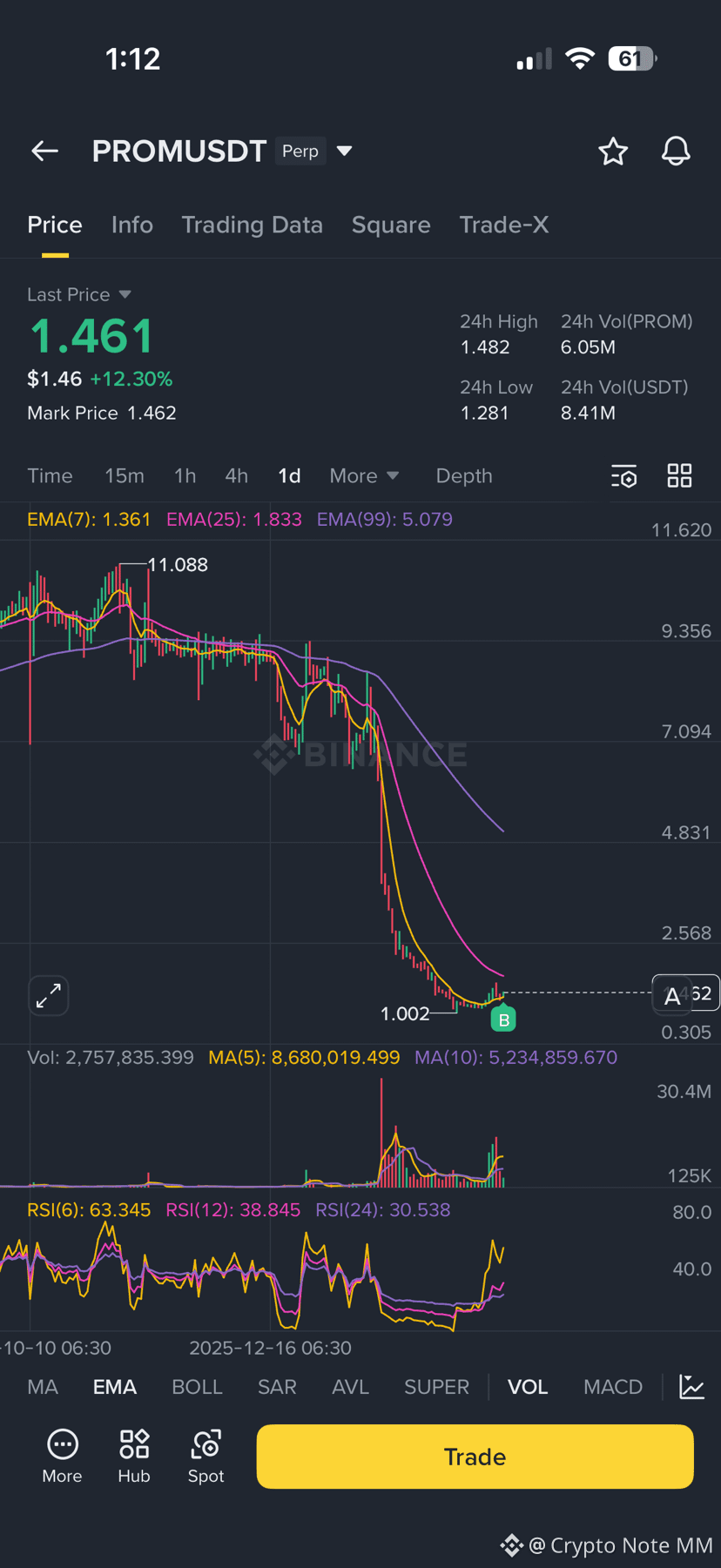Tap the 2025-12-16 06:30 date label
Viewport: 721px width, 1568px height.
point(270,1348)
